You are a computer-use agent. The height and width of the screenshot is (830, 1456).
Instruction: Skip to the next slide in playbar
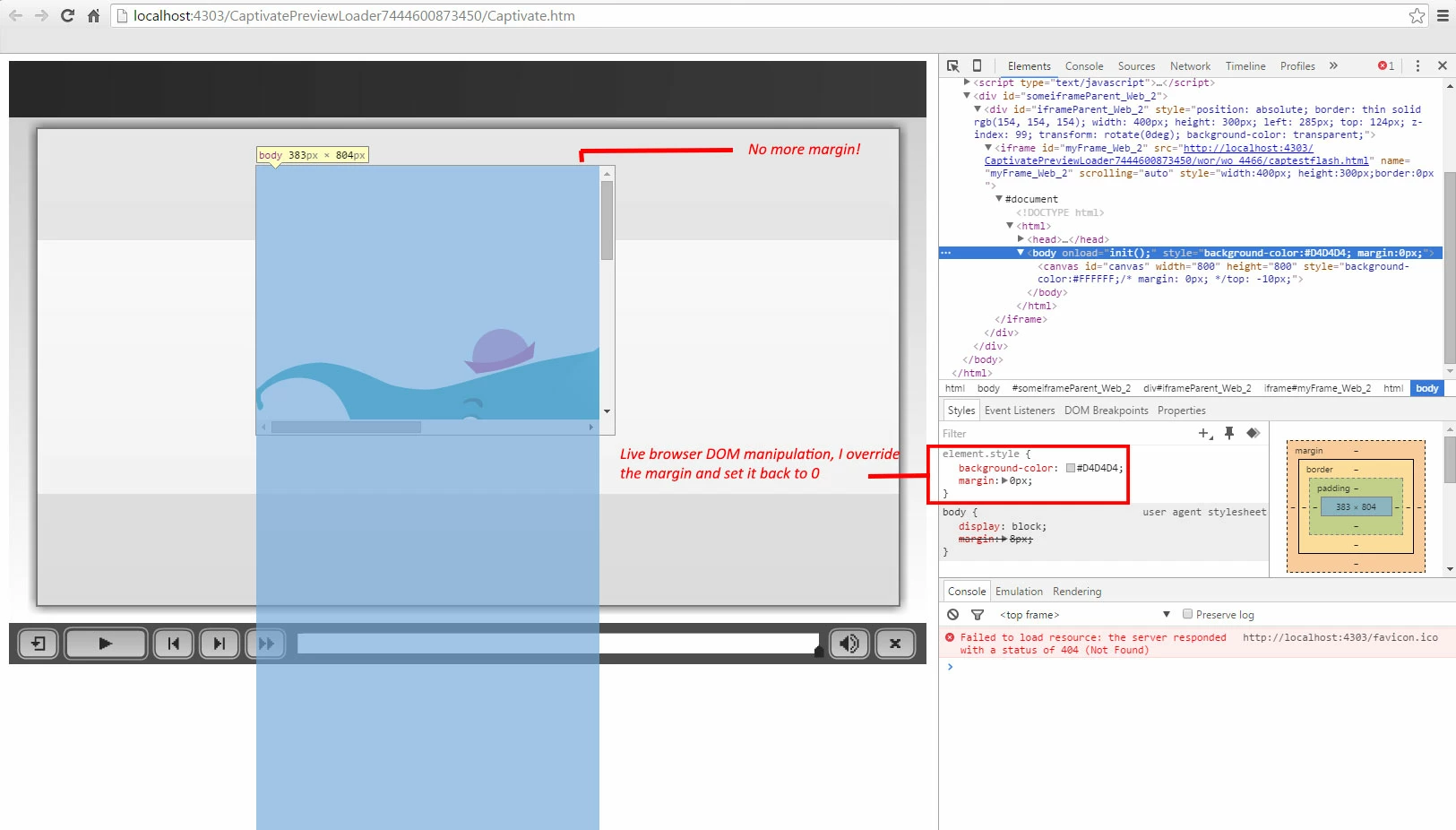(x=220, y=644)
